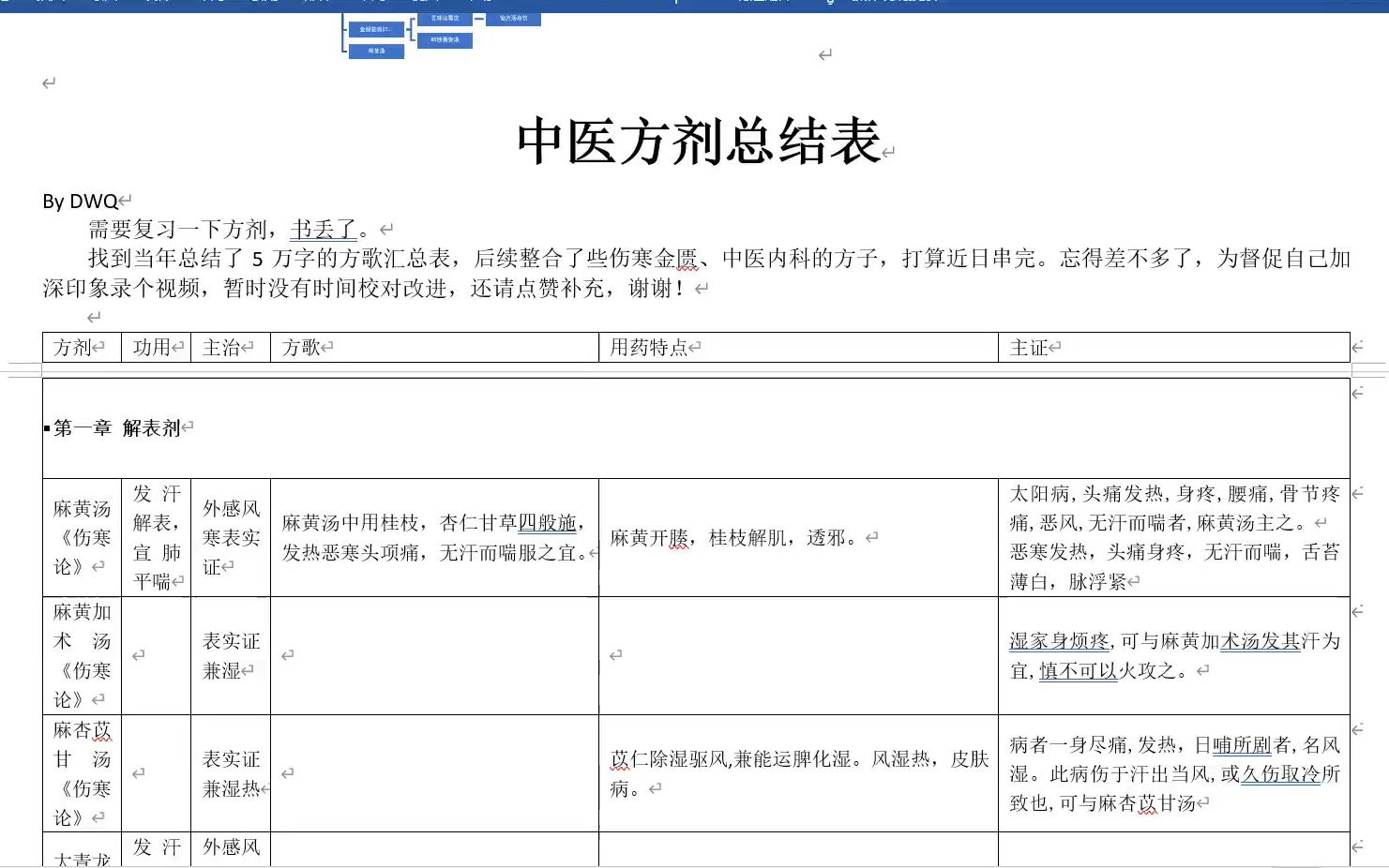The width and height of the screenshot is (1389, 868).
Task: Click the cell 麻黄开腠，桂枝解肌，透邪
Action: [x=798, y=538]
